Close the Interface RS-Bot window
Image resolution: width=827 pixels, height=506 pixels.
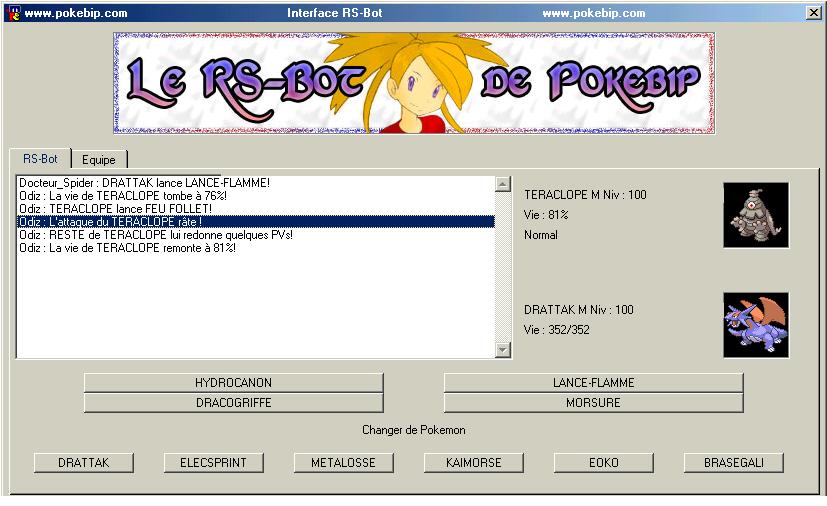pyautogui.click(x=814, y=13)
